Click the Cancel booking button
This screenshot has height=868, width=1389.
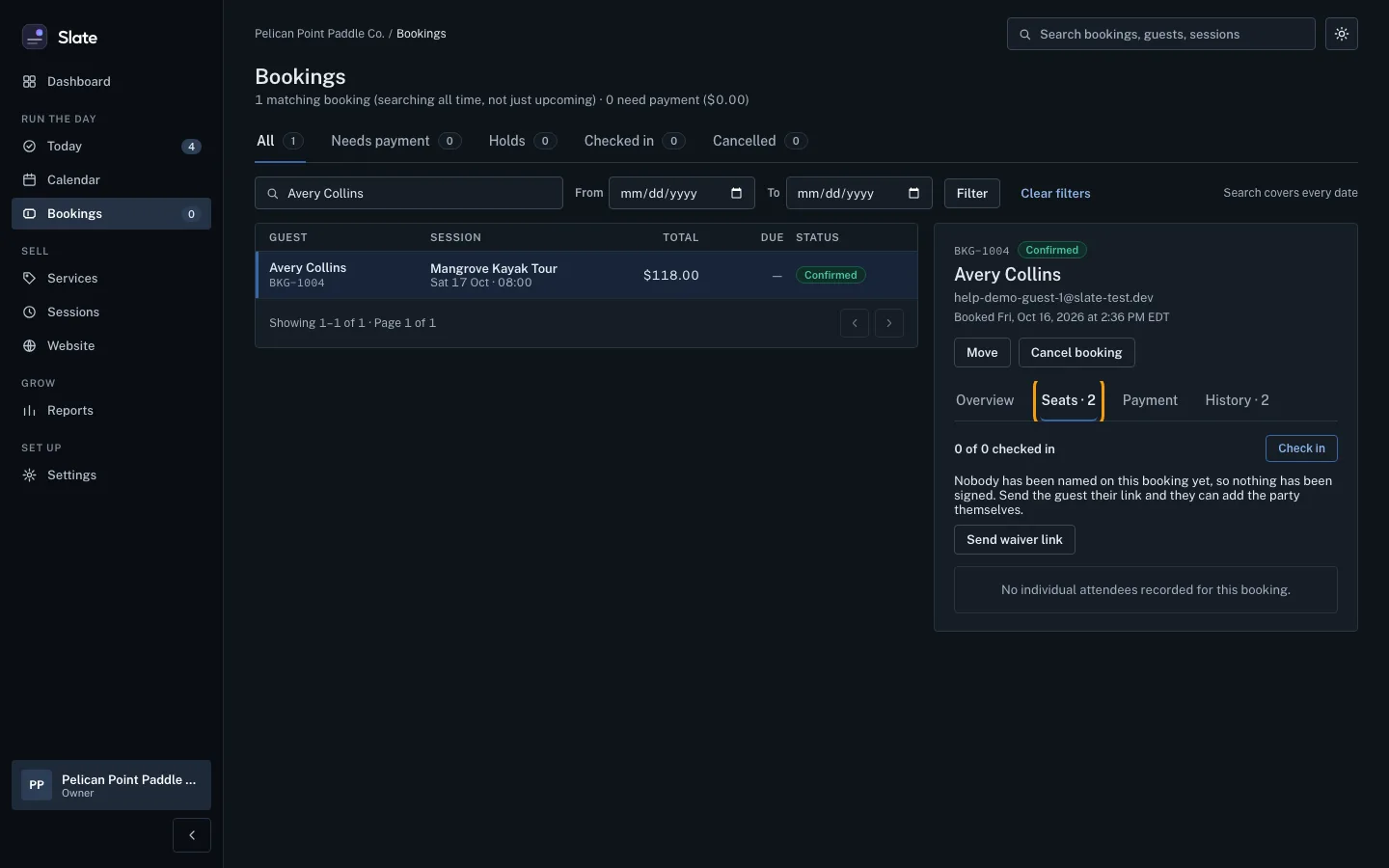click(1076, 353)
